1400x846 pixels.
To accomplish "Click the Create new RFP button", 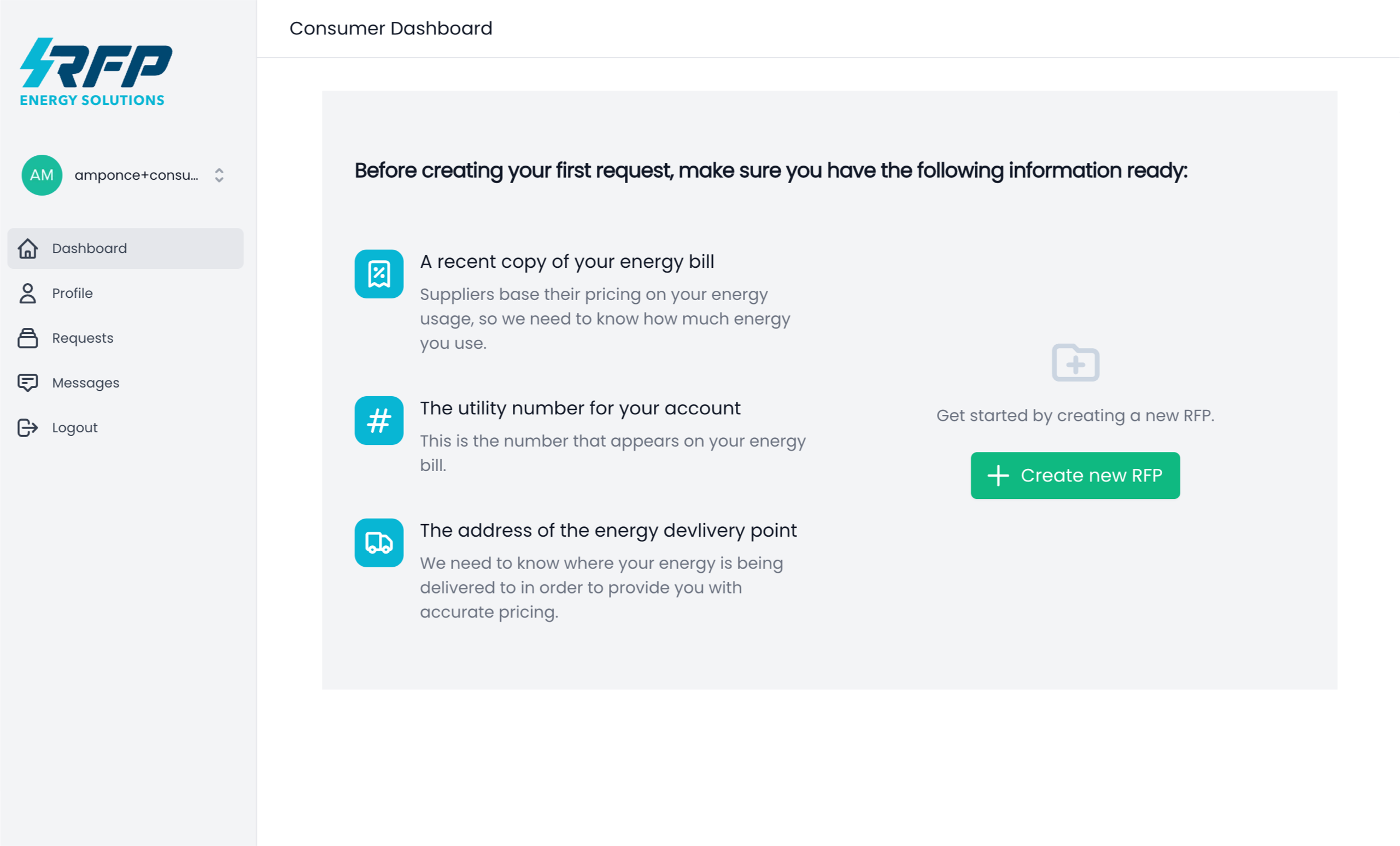I will [x=1074, y=475].
